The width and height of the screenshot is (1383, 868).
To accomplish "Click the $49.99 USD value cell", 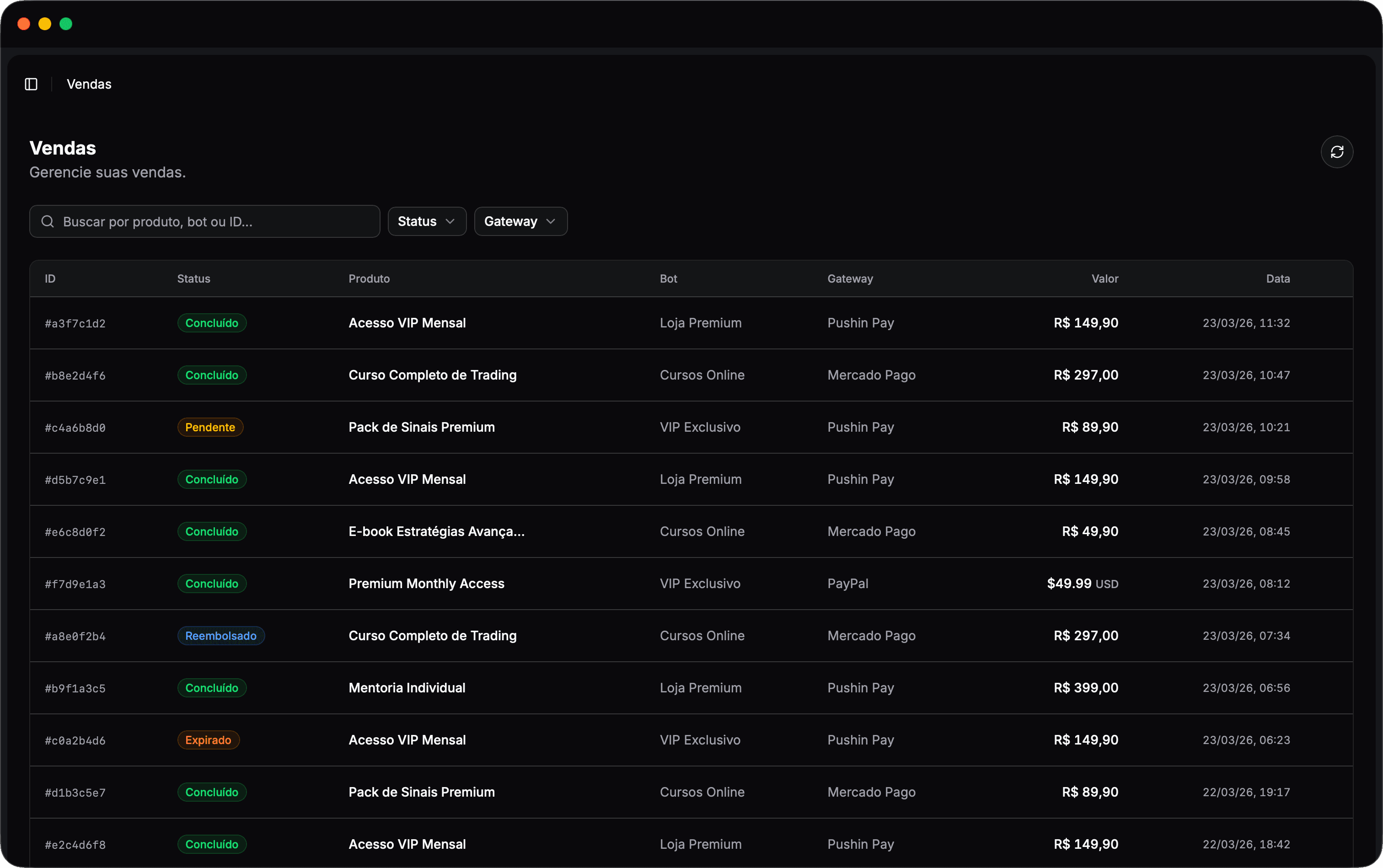I will pyautogui.click(x=1082, y=584).
